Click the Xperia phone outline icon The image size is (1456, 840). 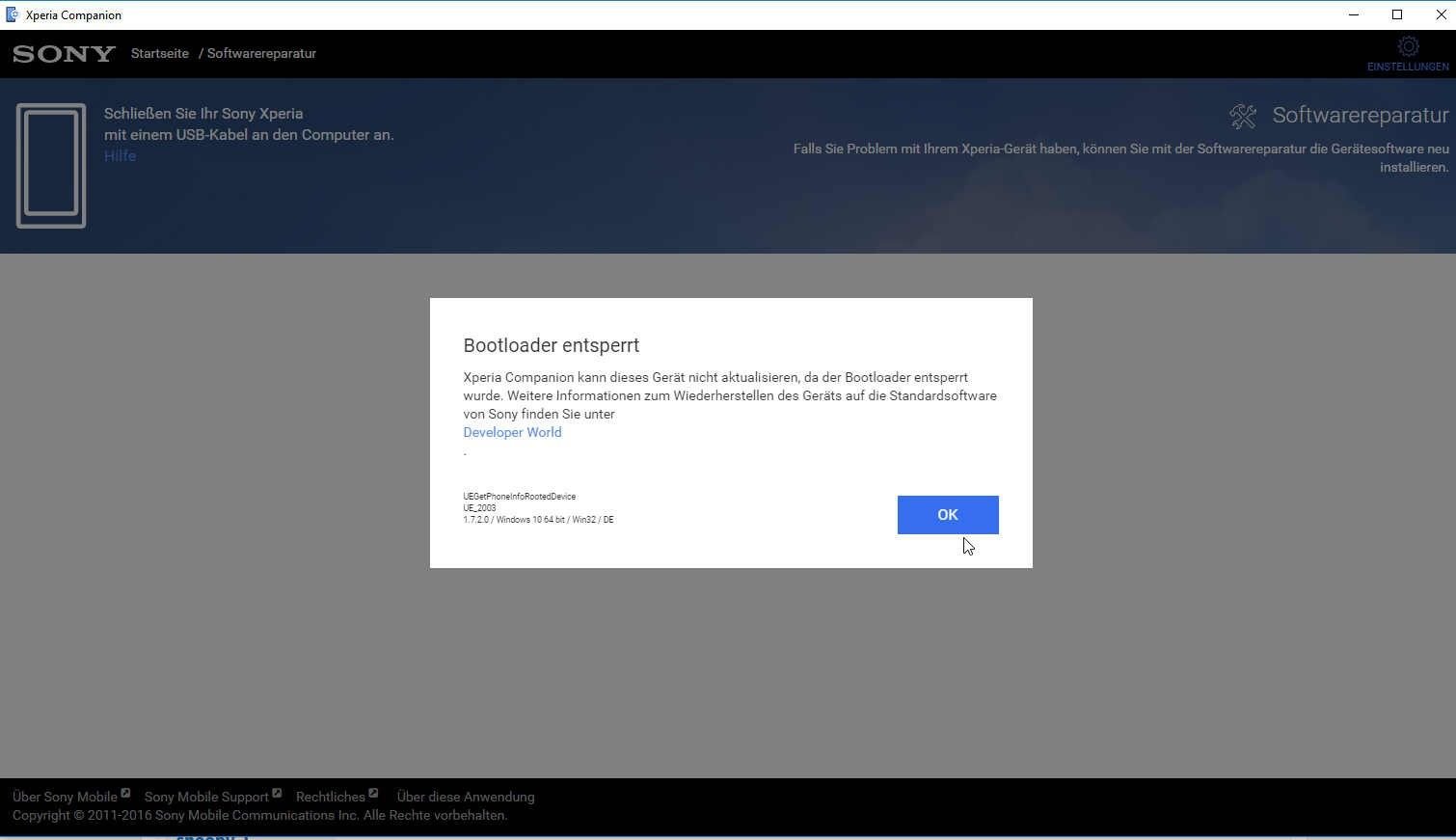click(x=51, y=166)
